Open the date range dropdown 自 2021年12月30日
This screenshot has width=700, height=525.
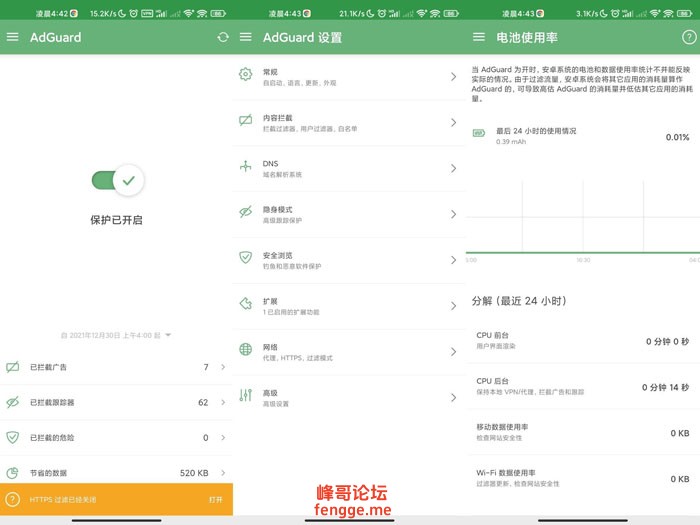(x=116, y=335)
